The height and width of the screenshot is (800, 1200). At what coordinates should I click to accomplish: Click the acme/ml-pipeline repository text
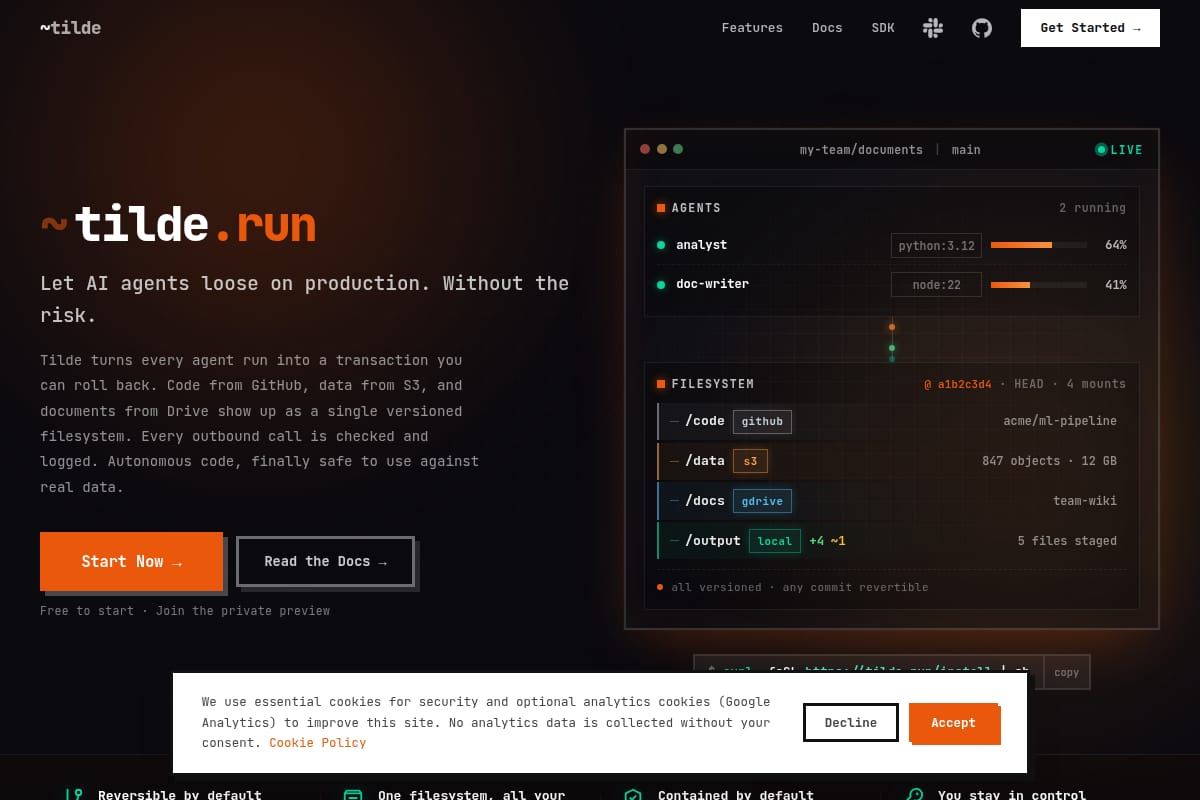1060,421
